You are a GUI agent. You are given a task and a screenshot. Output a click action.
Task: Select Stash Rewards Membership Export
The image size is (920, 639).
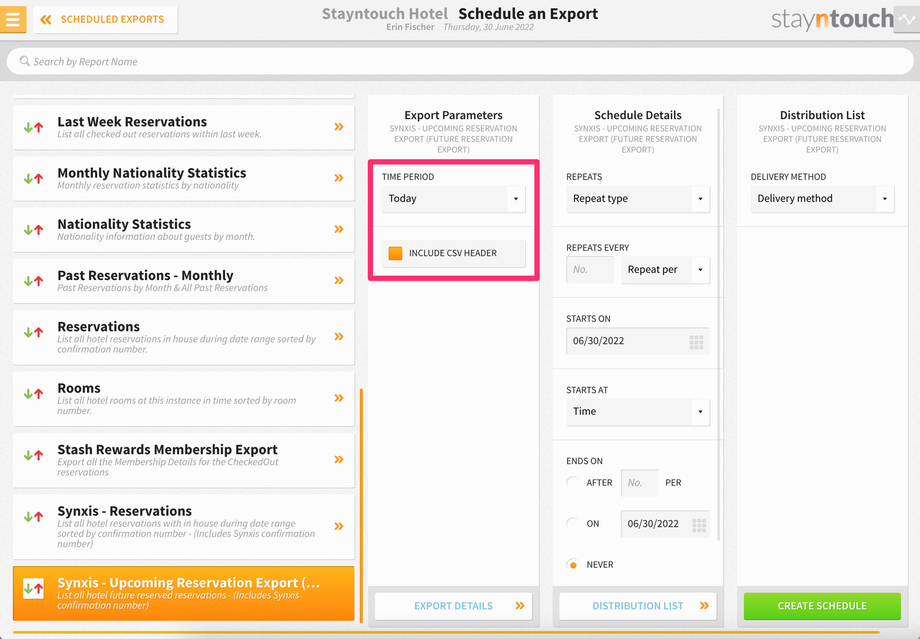pyautogui.click(x=184, y=460)
